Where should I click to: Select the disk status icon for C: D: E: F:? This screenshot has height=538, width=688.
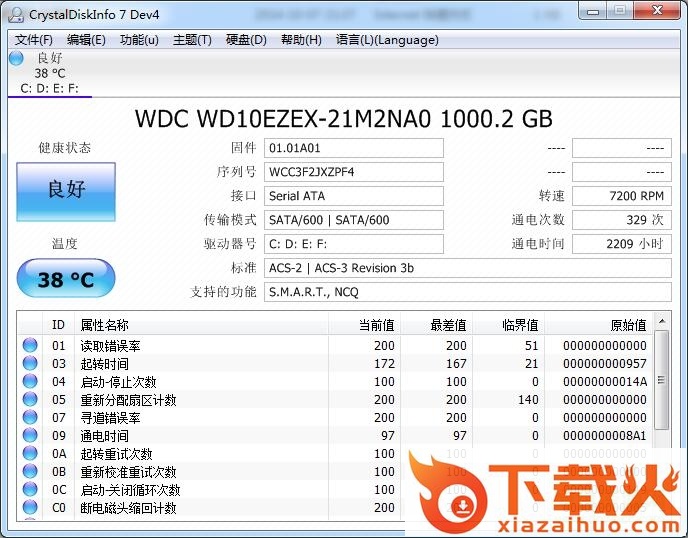(x=17, y=58)
